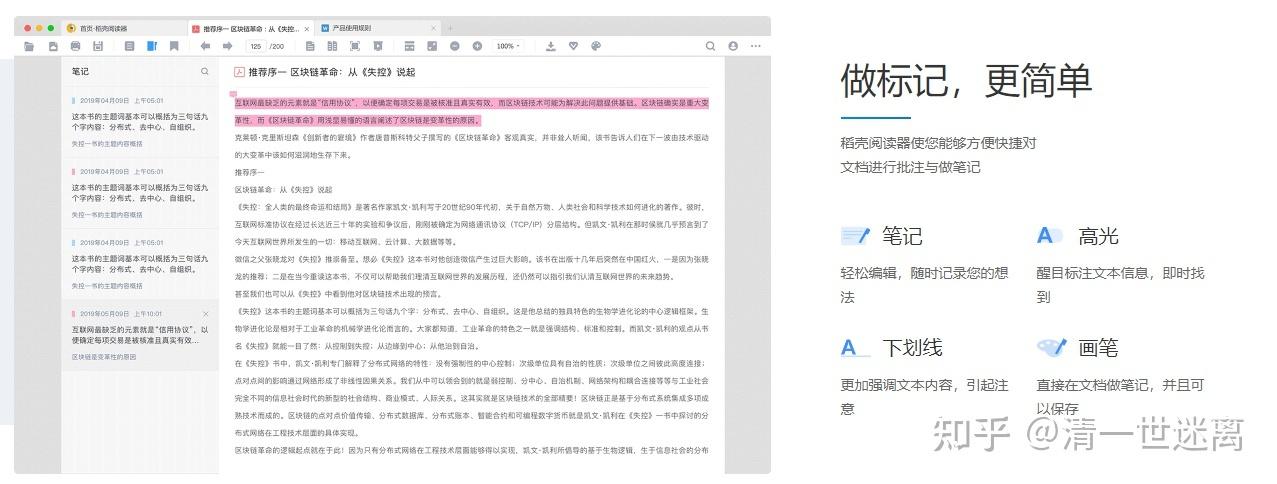
Task: Click the 笔记 feature pencil icon
Action: tap(856, 236)
